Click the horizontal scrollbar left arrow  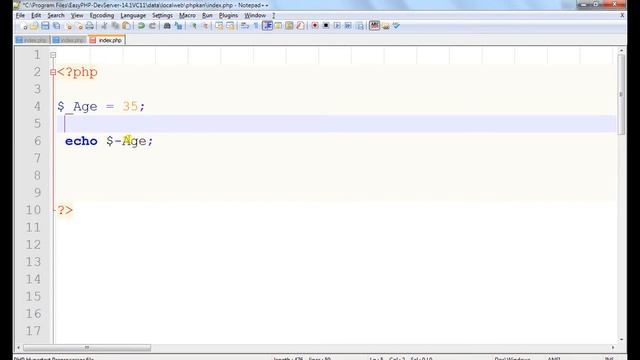tap(18, 348)
